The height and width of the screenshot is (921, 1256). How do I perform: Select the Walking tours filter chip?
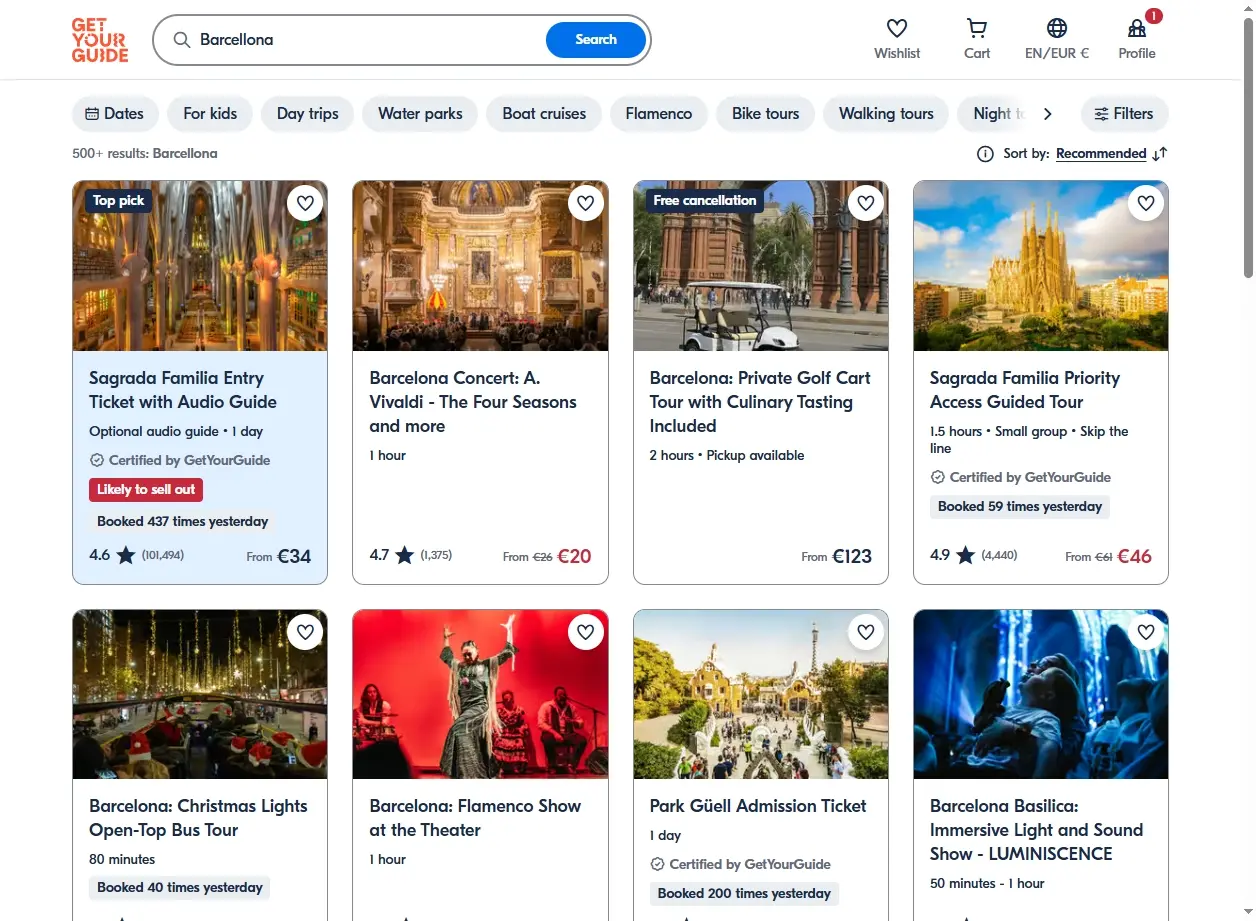[x=886, y=114]
